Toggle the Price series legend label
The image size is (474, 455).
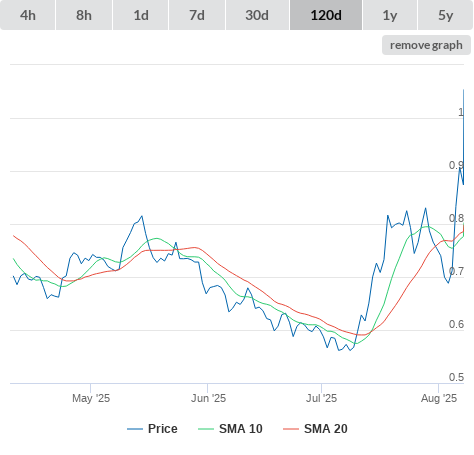point(163,429)
